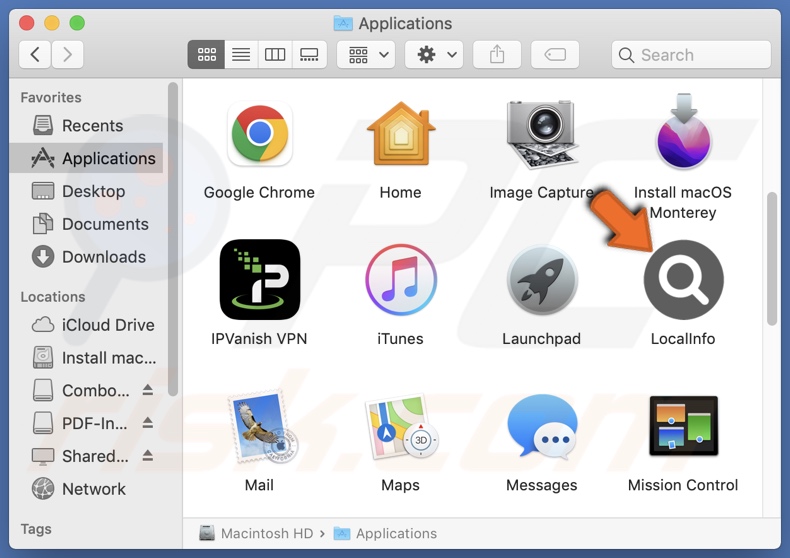Open Network in the sidebar
790x558 pixels.
point(86,489)
